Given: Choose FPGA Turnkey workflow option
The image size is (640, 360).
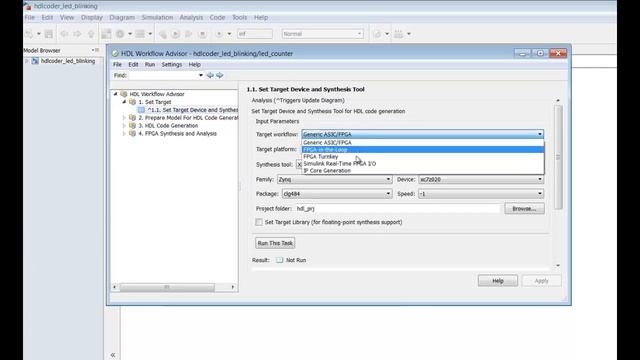Looking at the screenshot, I should (423, 156).
